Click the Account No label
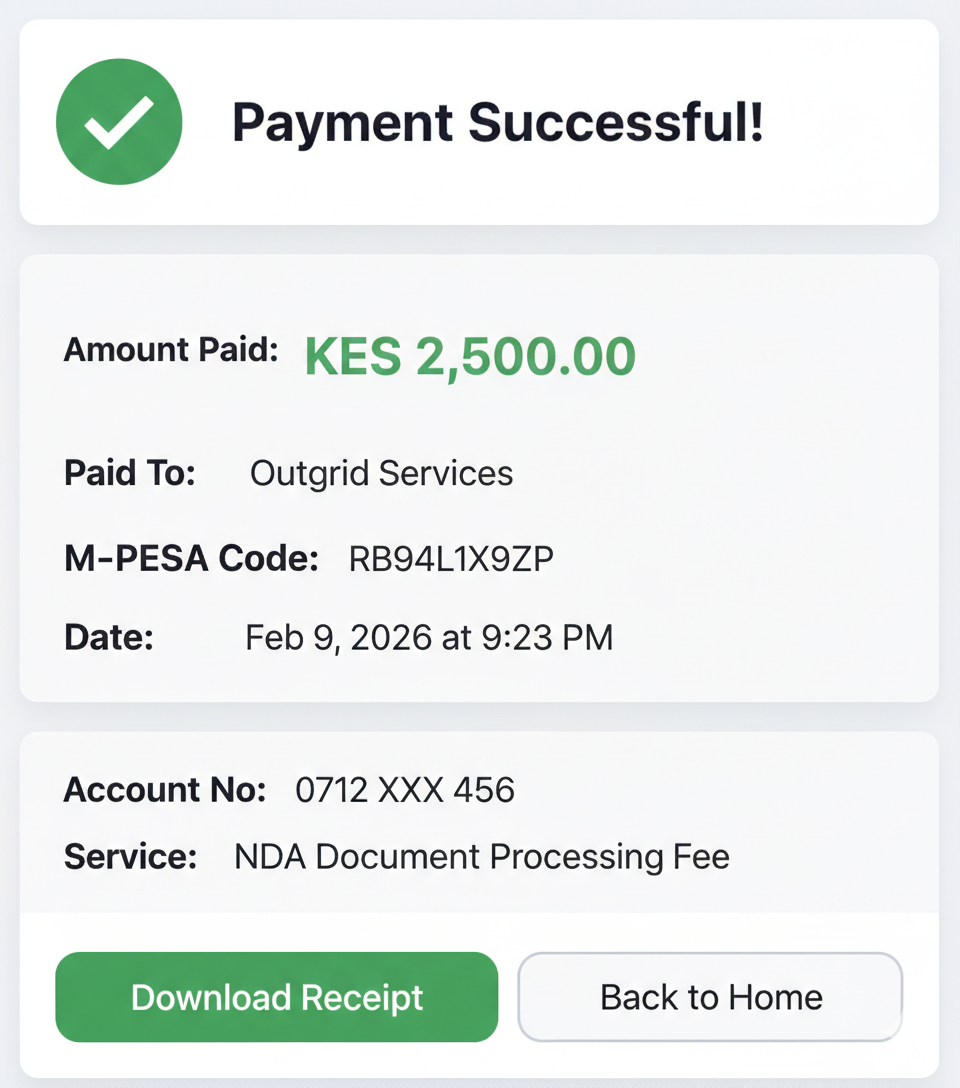This screenshot has height=1088, width=960. [165, 790]
